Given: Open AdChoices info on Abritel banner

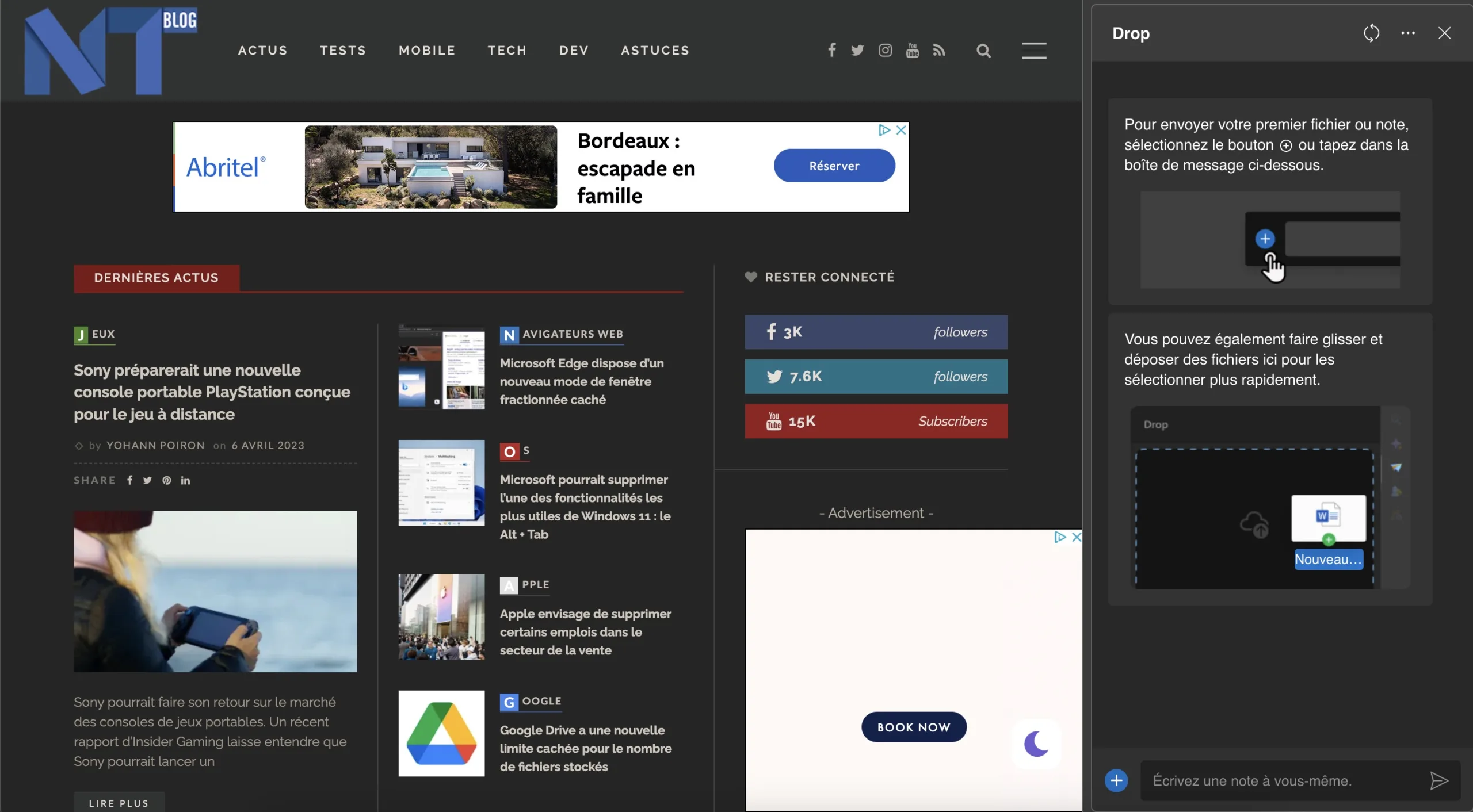Looking at the screenshot, I should (x=884, y=130).
